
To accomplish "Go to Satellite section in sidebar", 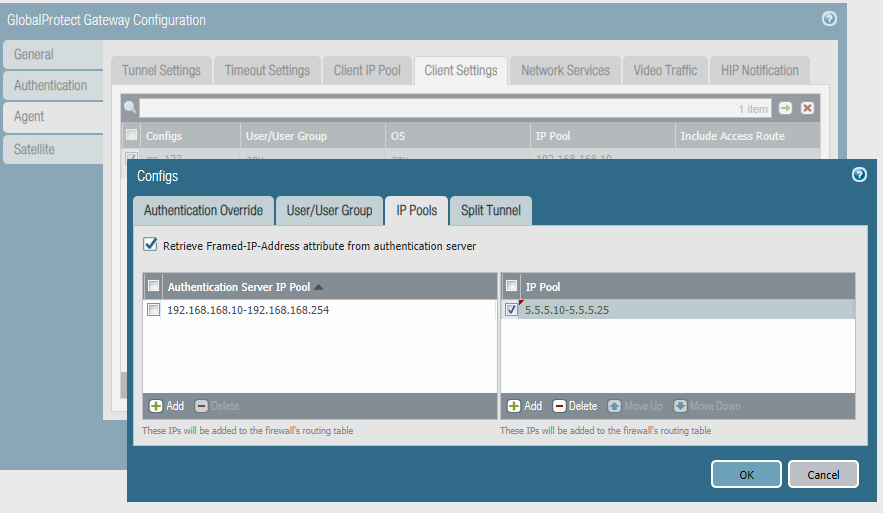I will click(x=53, y=149).
